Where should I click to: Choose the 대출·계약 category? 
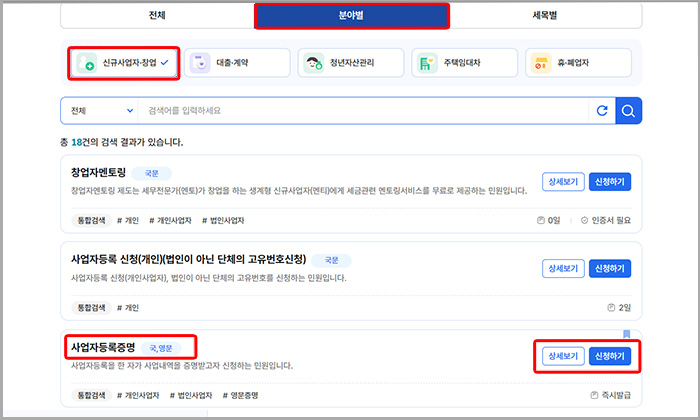point(237,63)
